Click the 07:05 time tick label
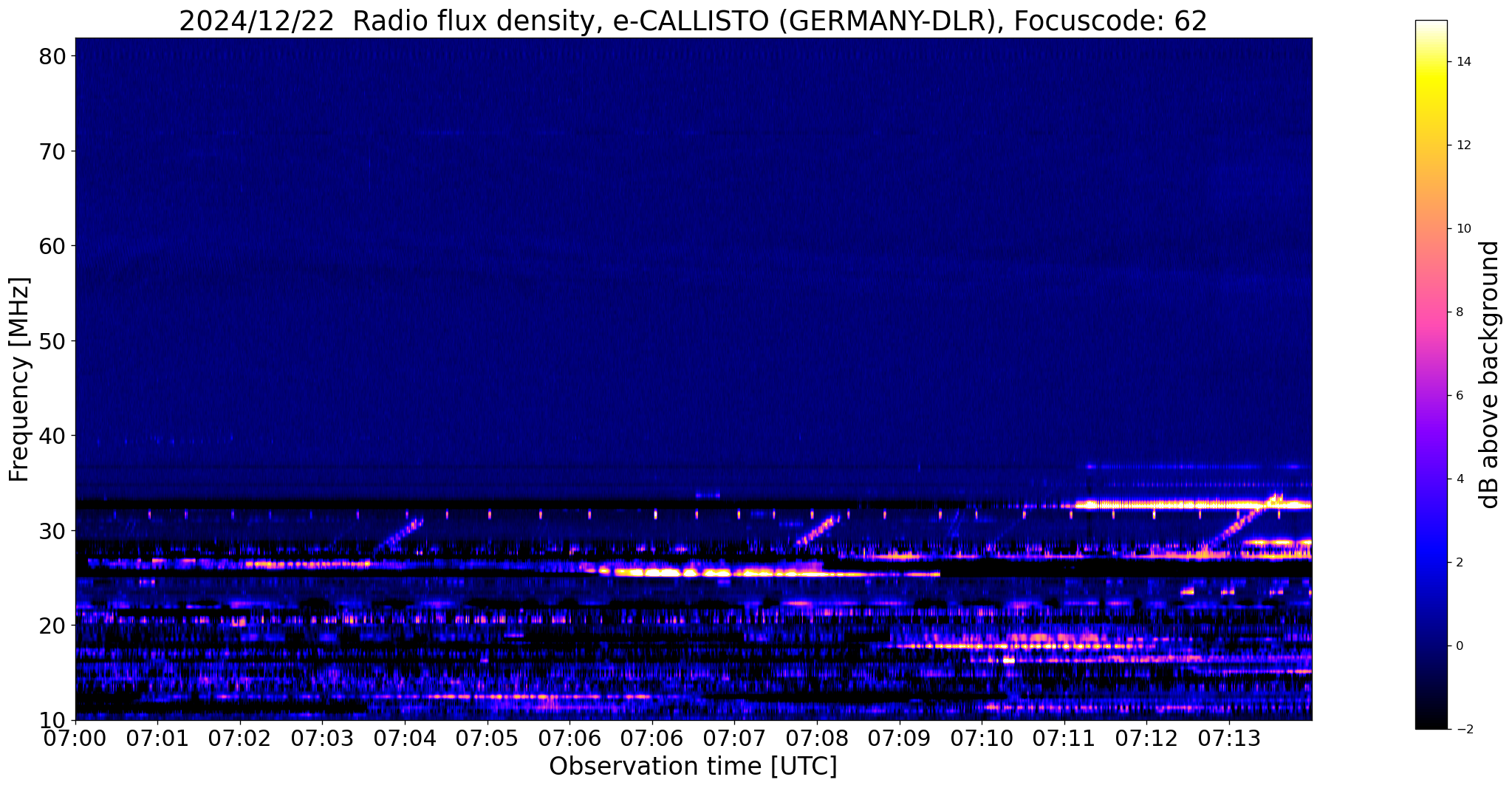Viewport: 1512px width, 788px height. 488,738
